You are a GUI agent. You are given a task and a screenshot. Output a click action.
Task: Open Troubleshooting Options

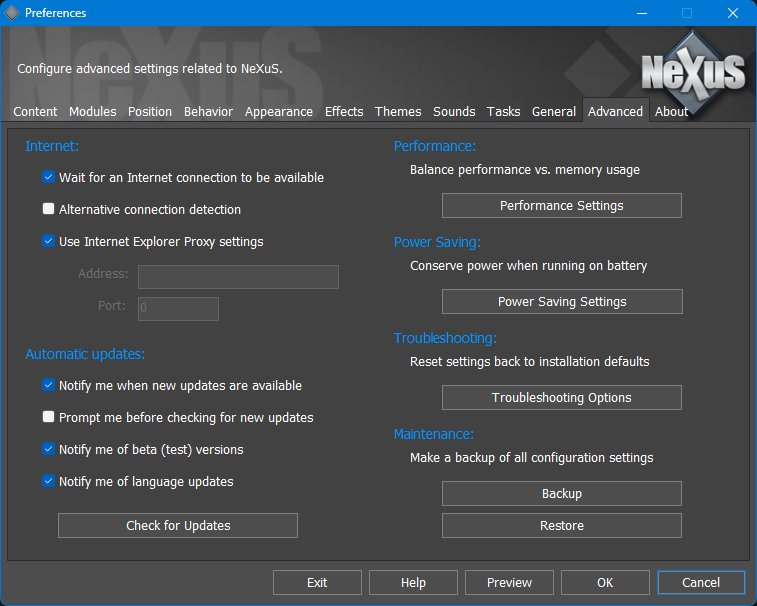pyautogui.click(x=561, y=397)
